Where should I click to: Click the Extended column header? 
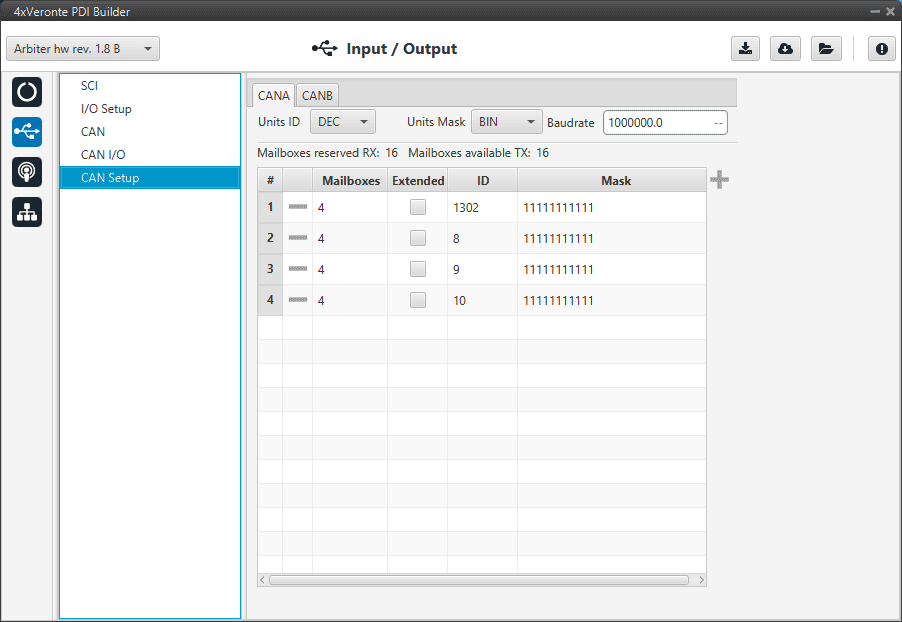tap(418, 181)
